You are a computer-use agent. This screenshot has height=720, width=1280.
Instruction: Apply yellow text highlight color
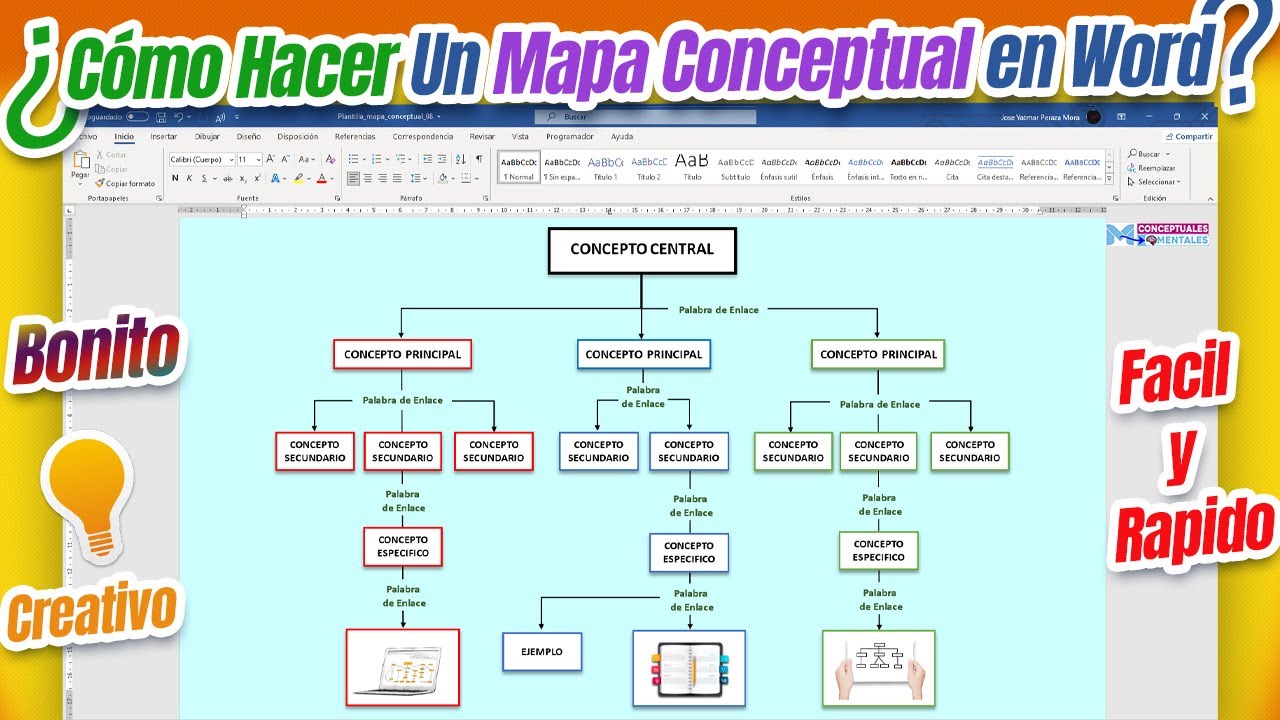coord(298,178)
